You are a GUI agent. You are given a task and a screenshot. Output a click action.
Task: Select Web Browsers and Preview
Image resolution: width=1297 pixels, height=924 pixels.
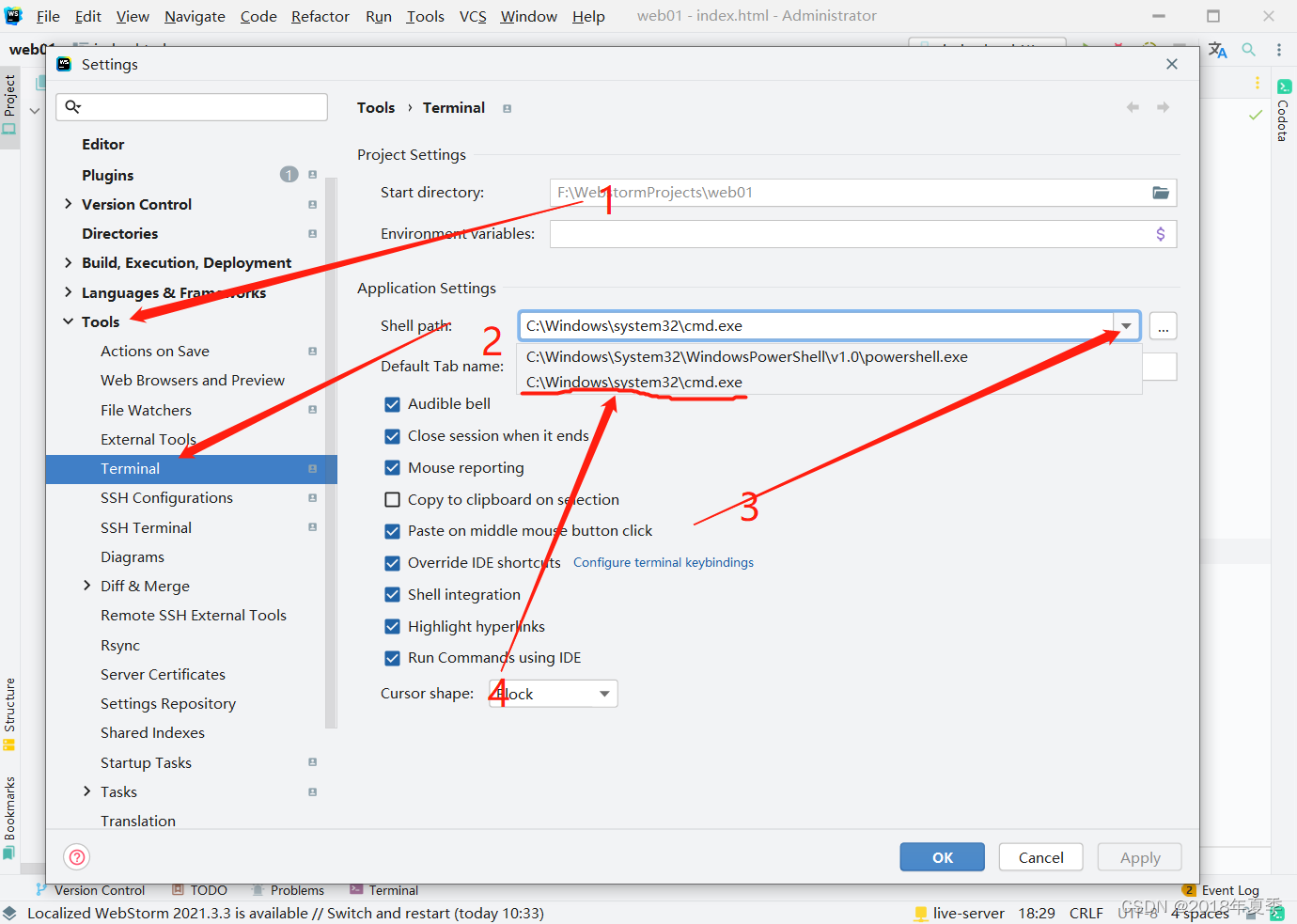point(193,381)
